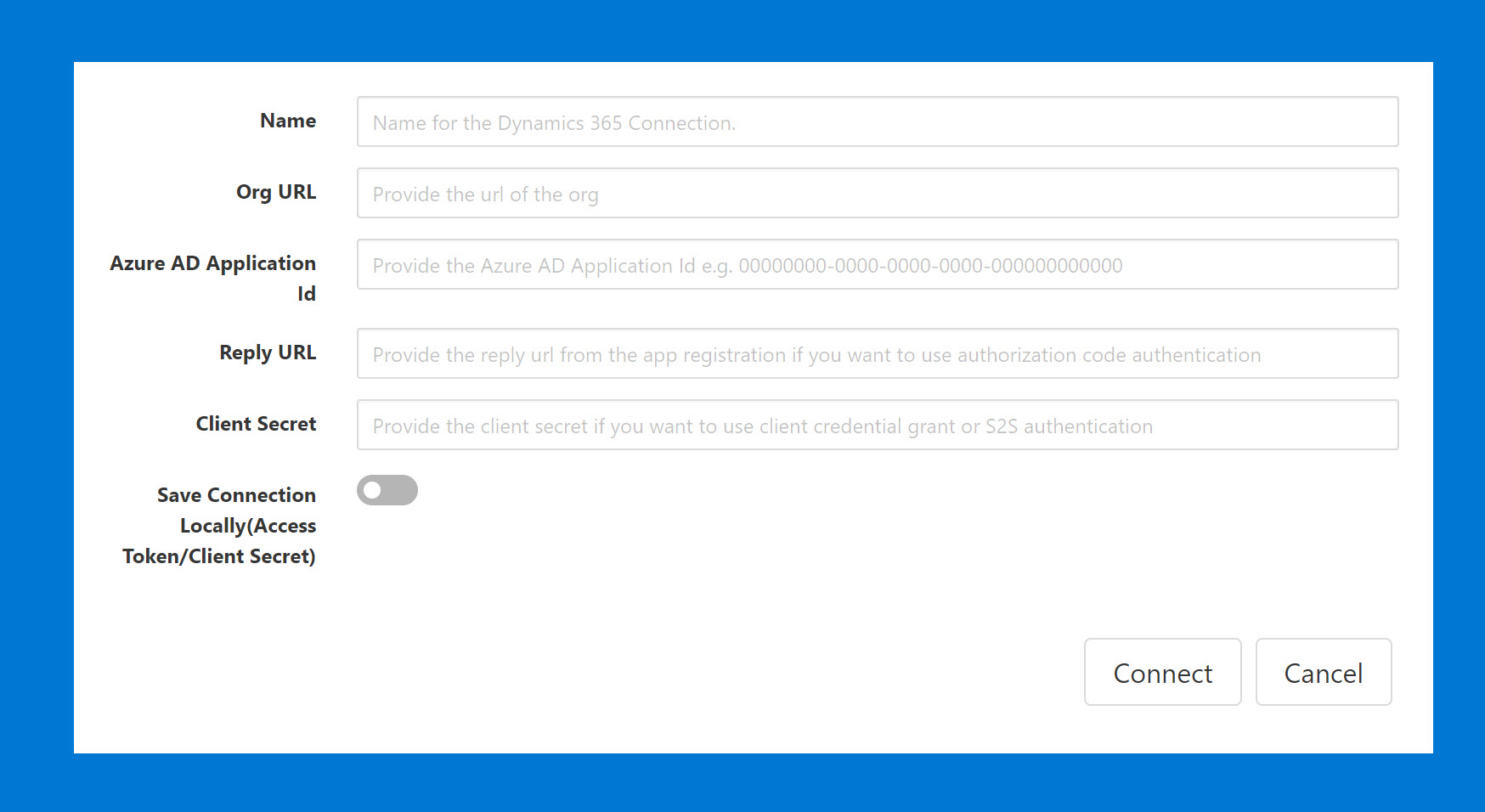Click the "Azure AD Application Id" label
The image size is (1485, 812).
(x=213, y=279)
